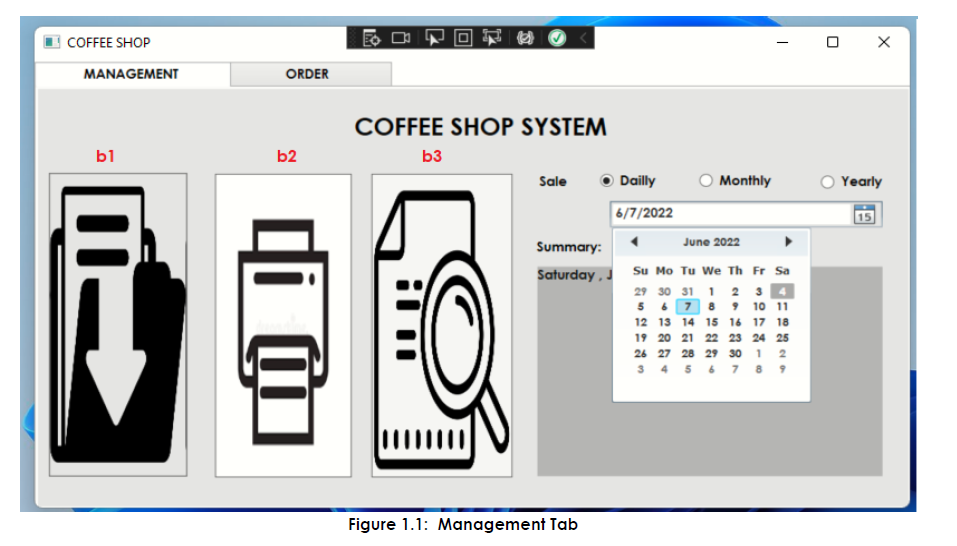Click the b2 printer image button
The height and width of the screenshot is (546, 957).
pos(283,325)
